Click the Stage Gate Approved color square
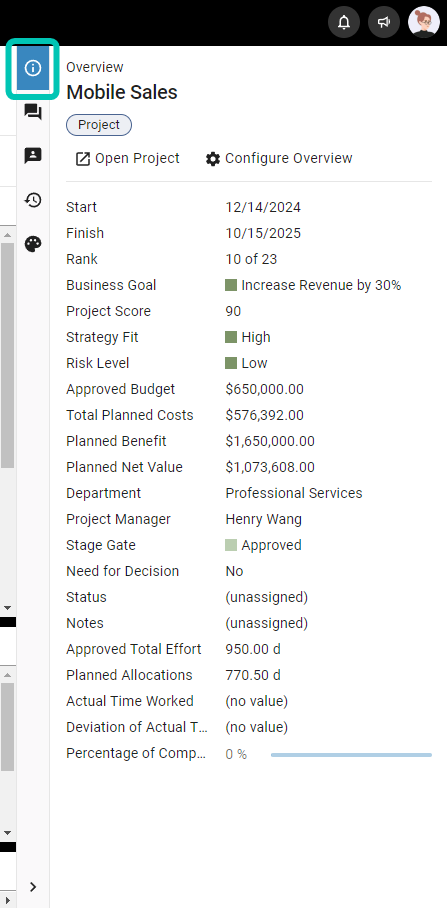Screen dimensions: 447x908 (x=231, y=545)
